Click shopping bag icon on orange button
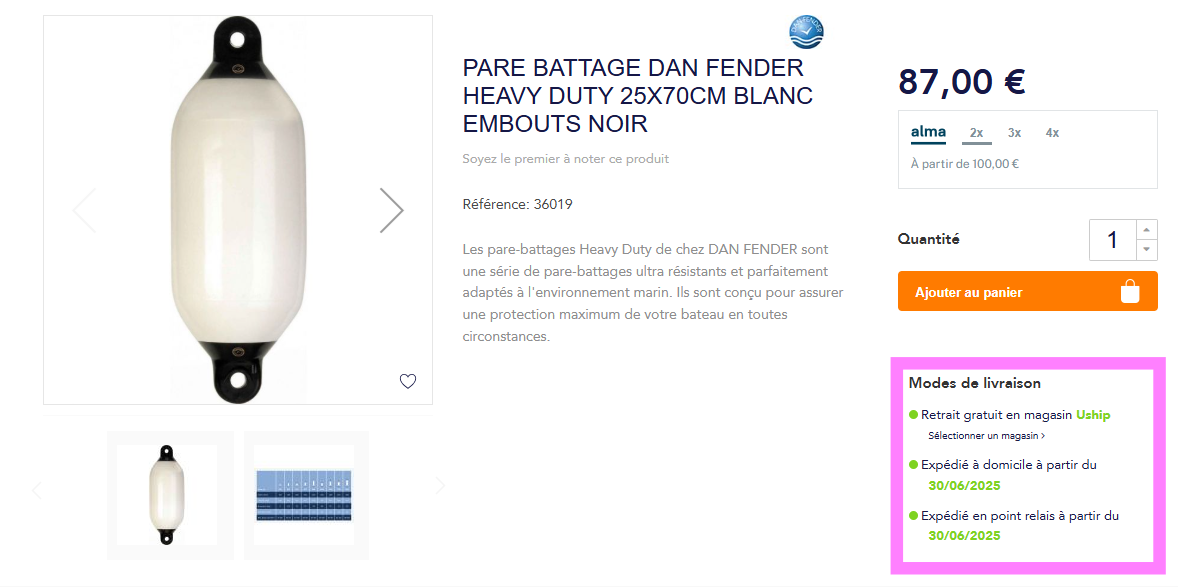Image resolution: width=1178 pixels, height=587 pixels. pyautogui.click(x=1130, y=292)
